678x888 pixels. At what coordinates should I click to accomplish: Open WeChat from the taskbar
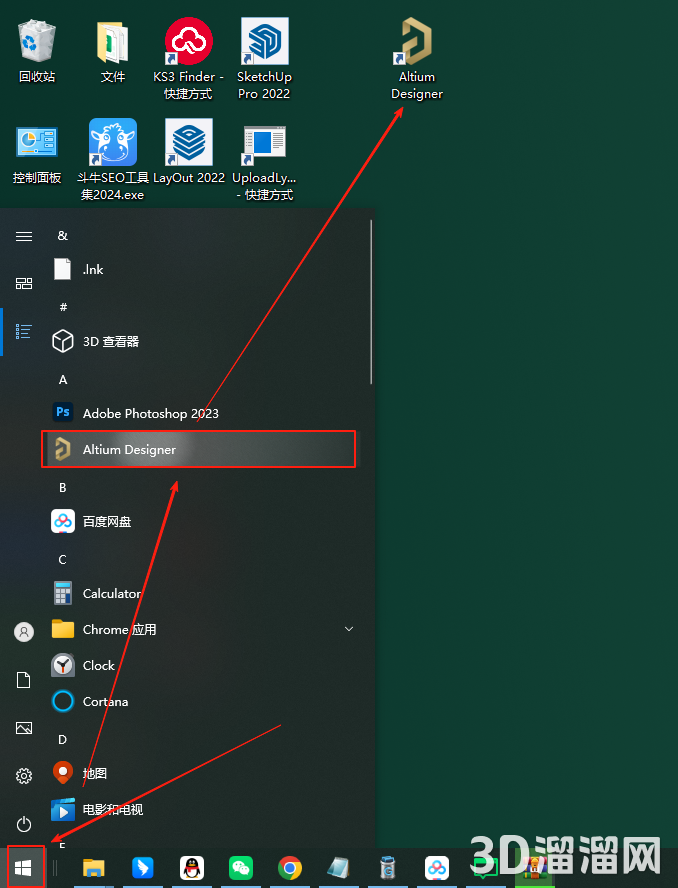[241, 868]
